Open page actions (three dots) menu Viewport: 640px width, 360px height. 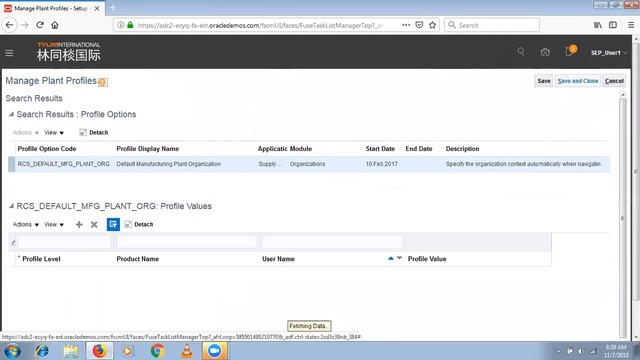(406, 25)
